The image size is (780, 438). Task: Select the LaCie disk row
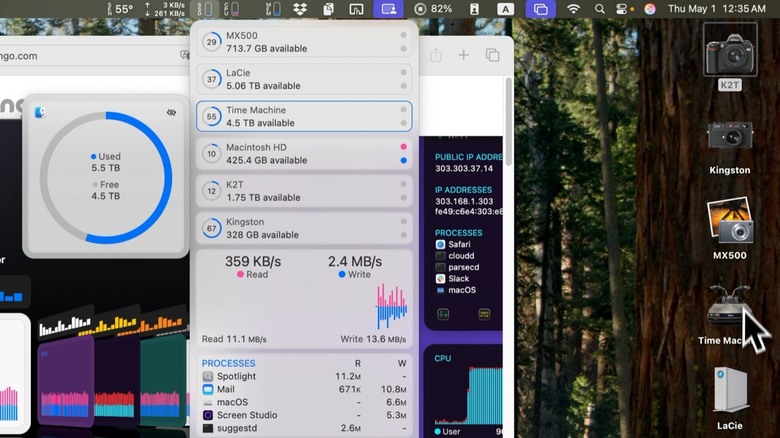tap(304, 79)
